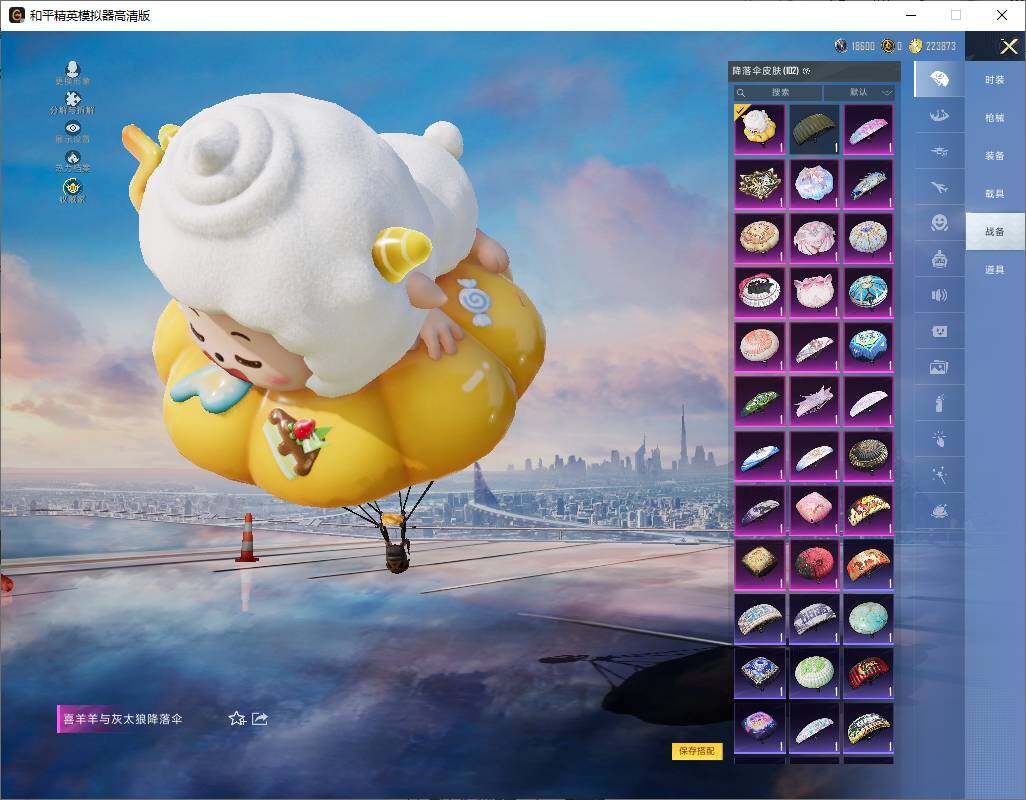Image resolution: width=1026 pixels, height=800 pixels.
Task: Toggle the eye display settings icon
Action: (73, 128)
